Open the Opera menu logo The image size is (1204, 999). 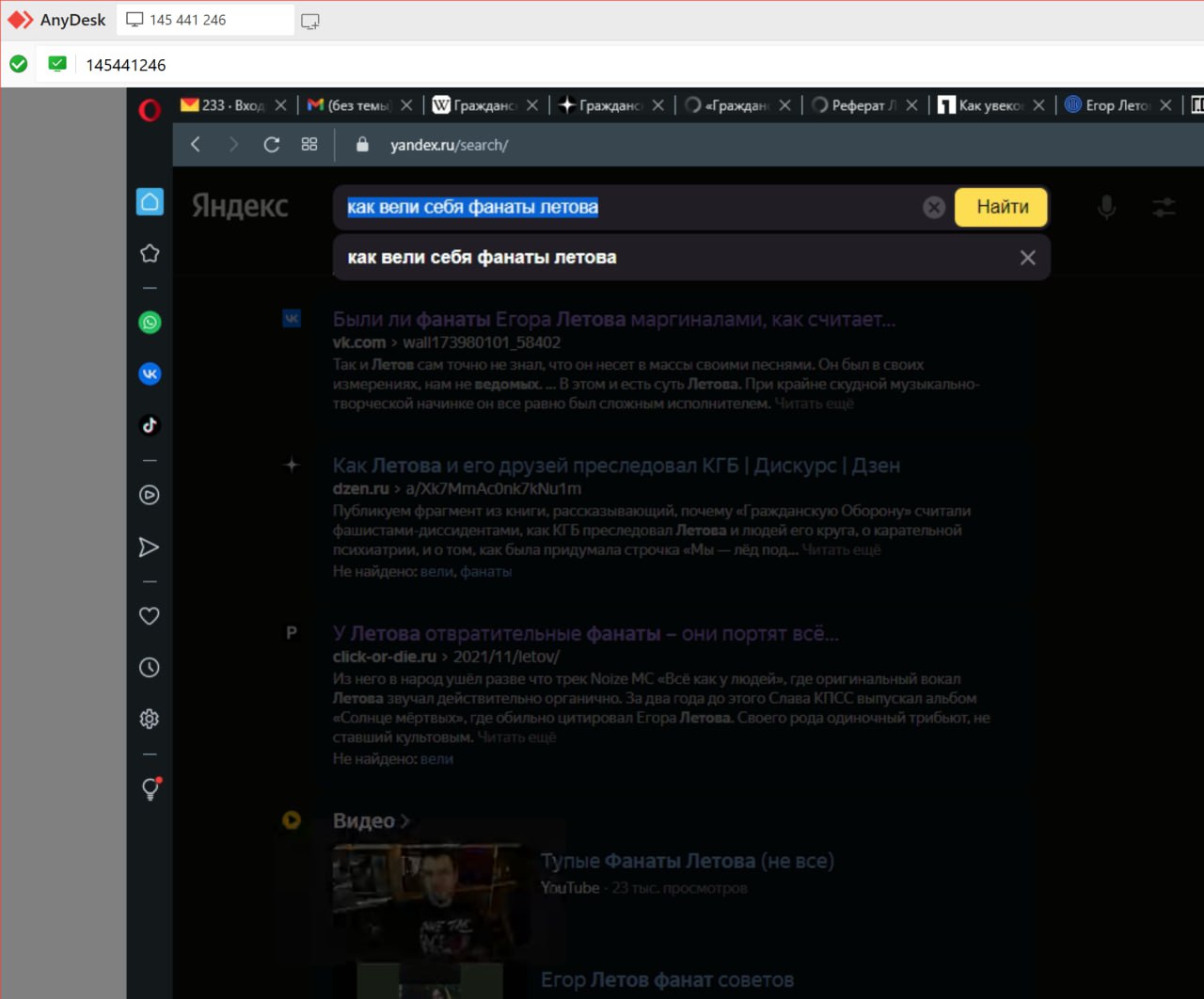tap(150, 110)
